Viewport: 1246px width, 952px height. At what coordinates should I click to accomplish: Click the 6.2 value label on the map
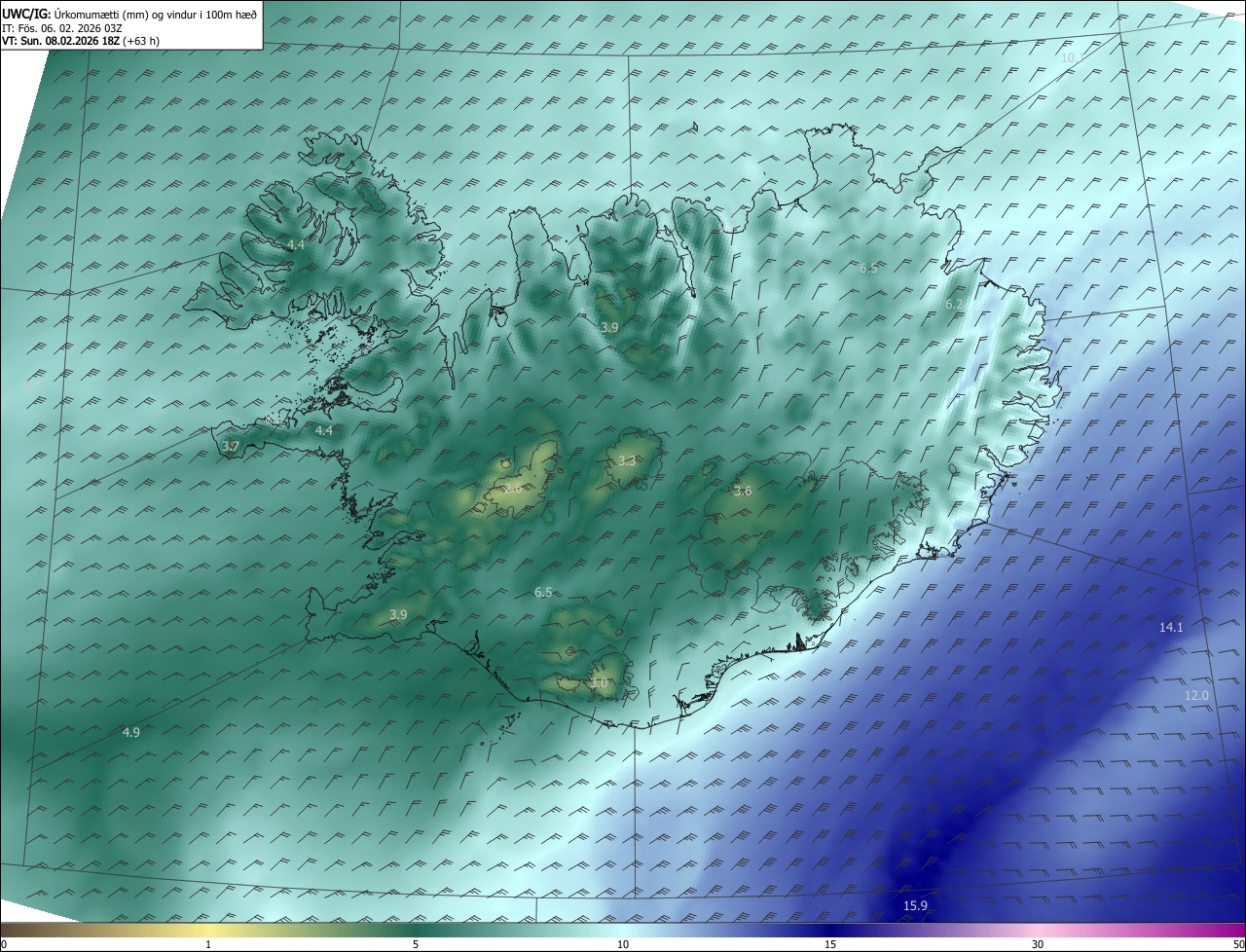click(x=954, y=305)
